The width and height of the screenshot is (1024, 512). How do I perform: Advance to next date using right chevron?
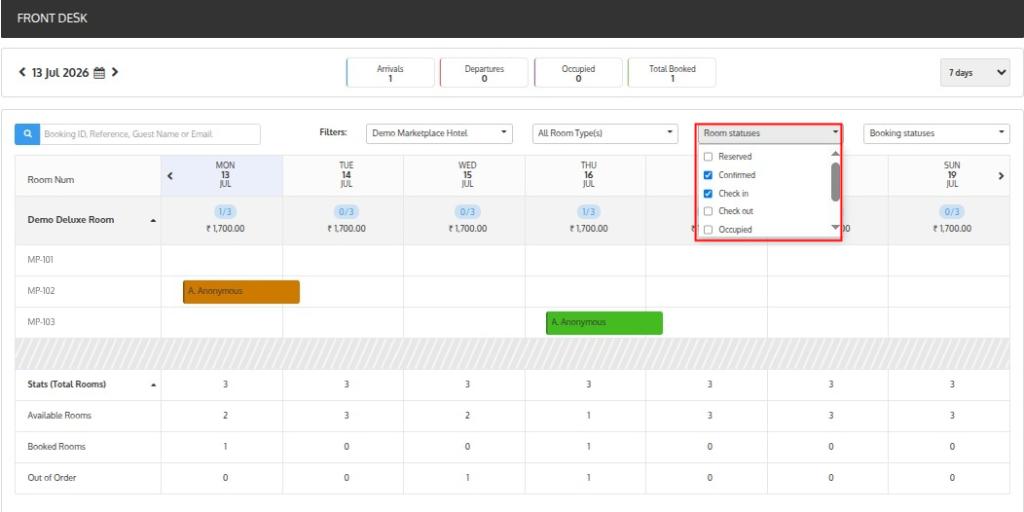115,72
